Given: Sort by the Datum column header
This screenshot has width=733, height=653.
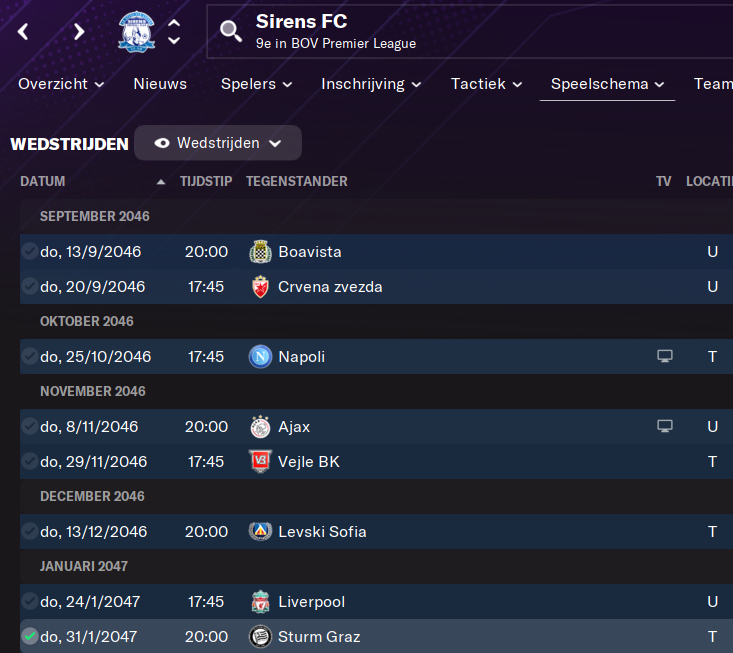Looking at the screenshot, I should pyautogui.click(x=43, y=181).
